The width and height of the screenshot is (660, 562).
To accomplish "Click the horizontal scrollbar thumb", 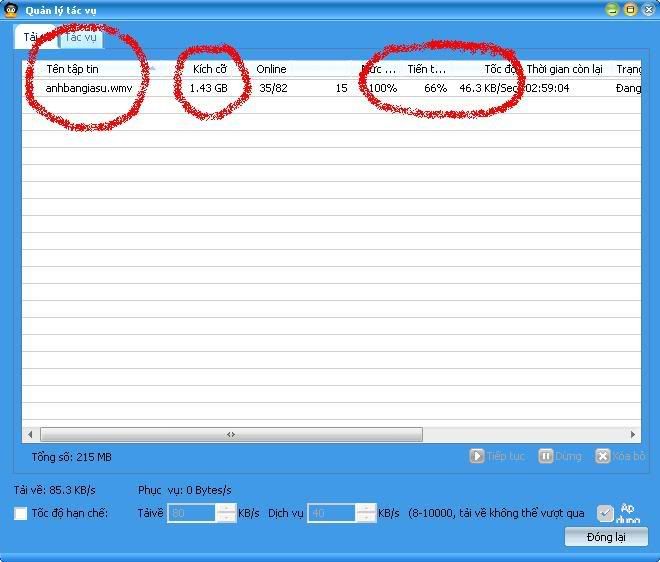I will coord(230,435).
